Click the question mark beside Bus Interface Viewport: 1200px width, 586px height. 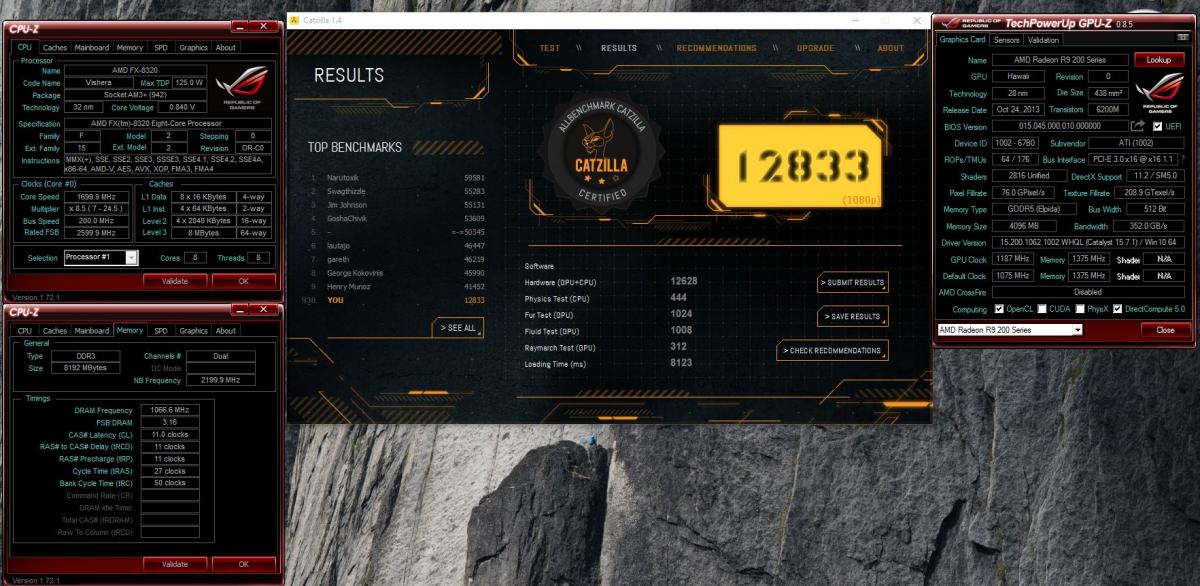click(1183, 160)
